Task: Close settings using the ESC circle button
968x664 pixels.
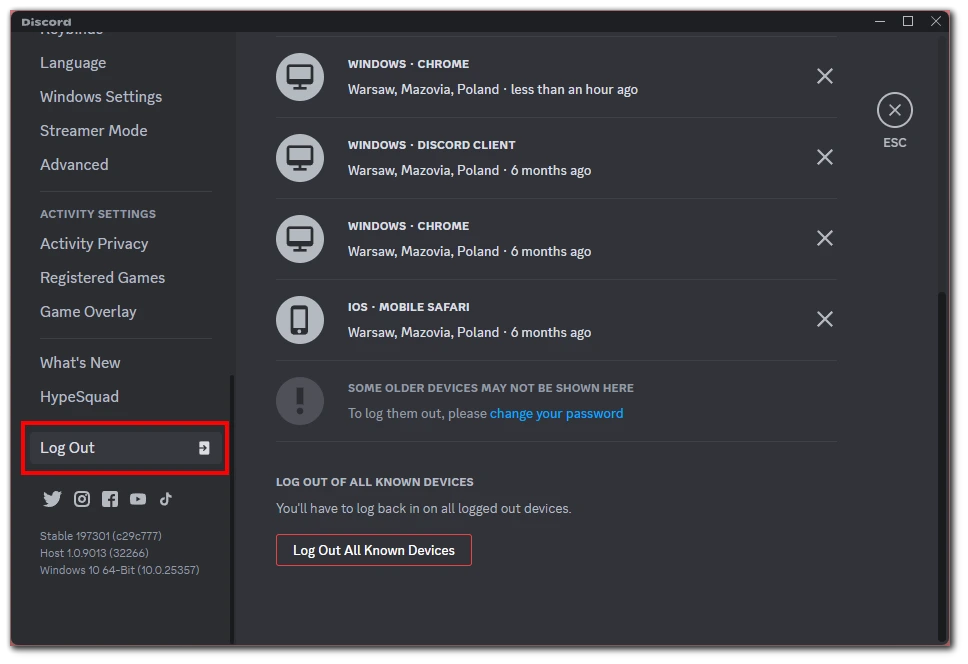Action: click(894, 110)
